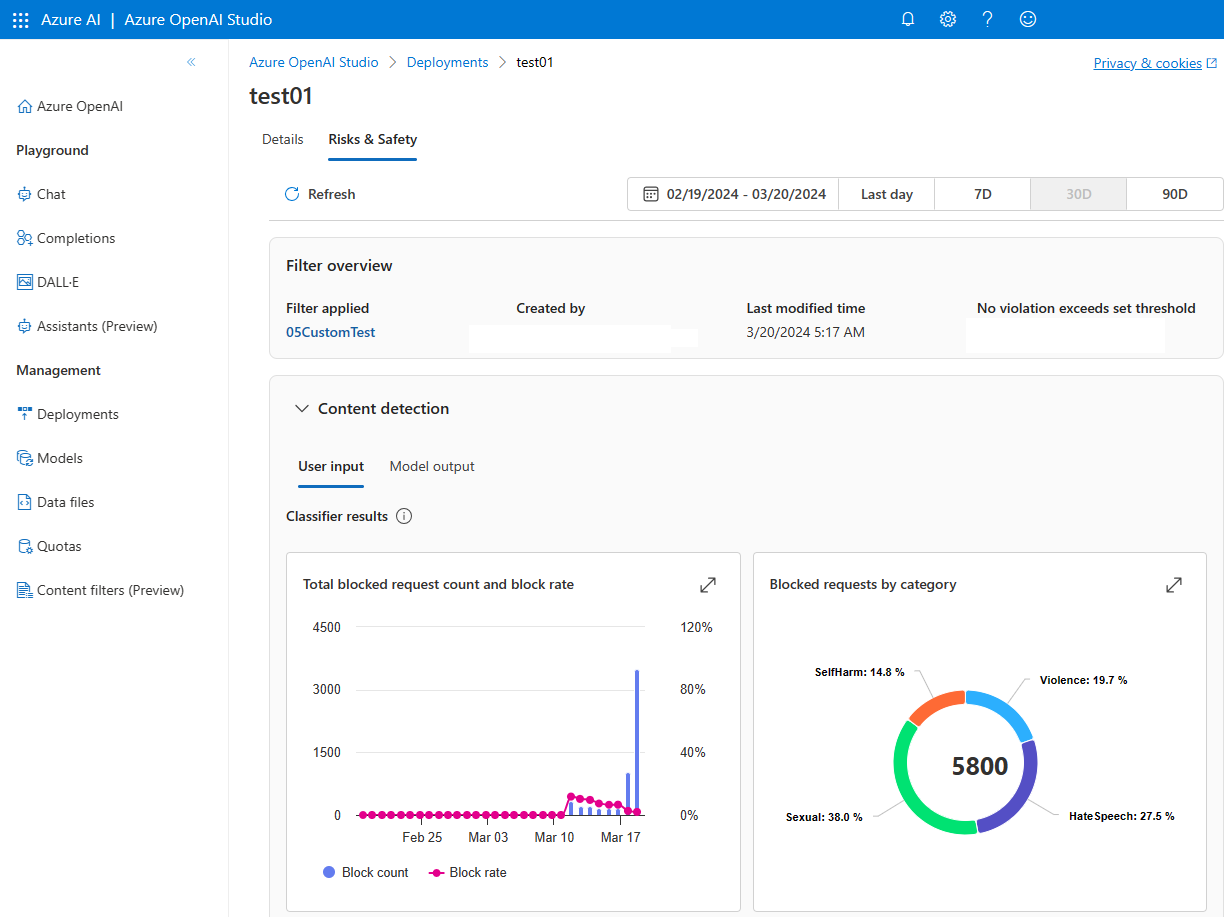The height and width of the screenshot is (917, 1224).
Task: Click the Content filters (Preview) icon
Action: coord(25,591)
